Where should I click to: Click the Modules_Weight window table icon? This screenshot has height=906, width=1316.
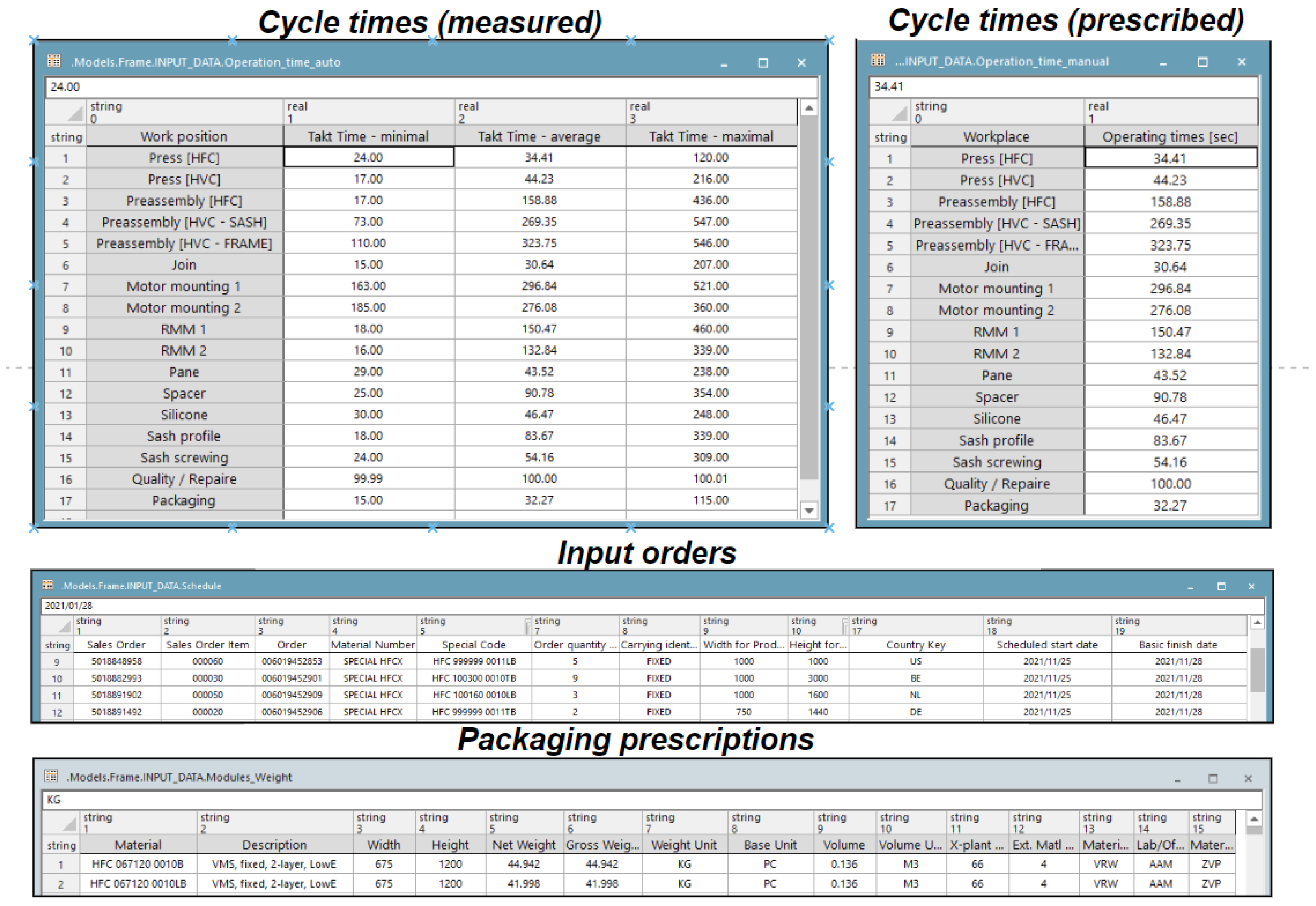point(51,775)
